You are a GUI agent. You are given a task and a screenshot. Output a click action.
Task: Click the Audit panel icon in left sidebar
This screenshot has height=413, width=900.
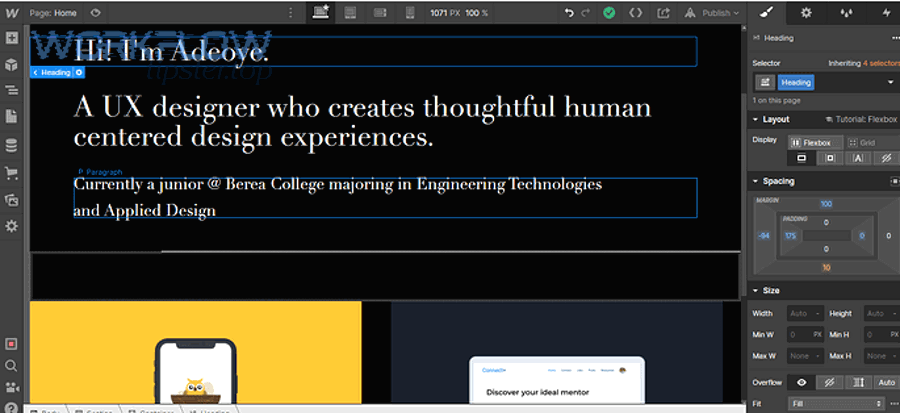(x=11, y=344)
